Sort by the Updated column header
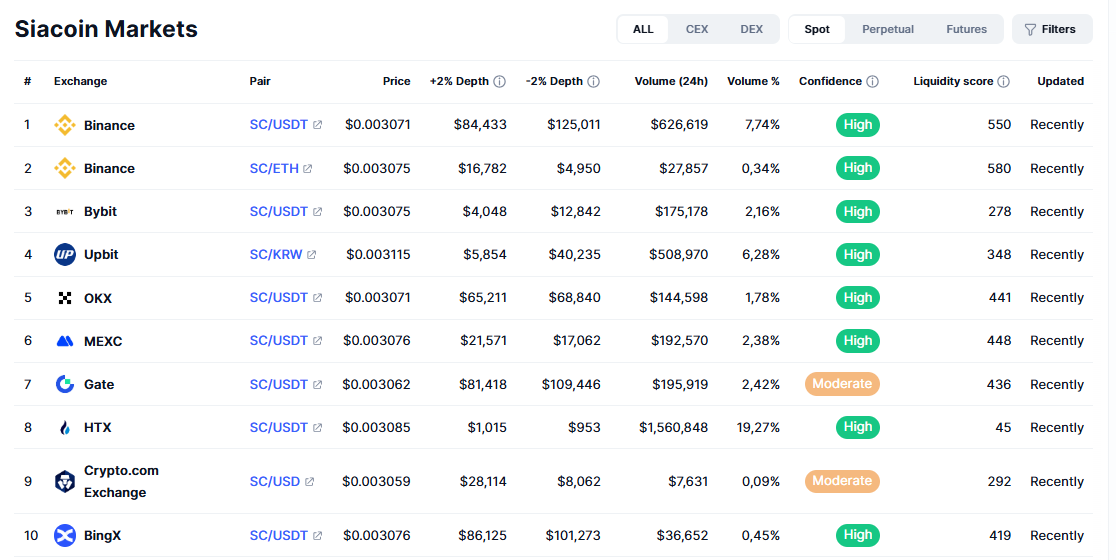 [x=1060, y=82]
